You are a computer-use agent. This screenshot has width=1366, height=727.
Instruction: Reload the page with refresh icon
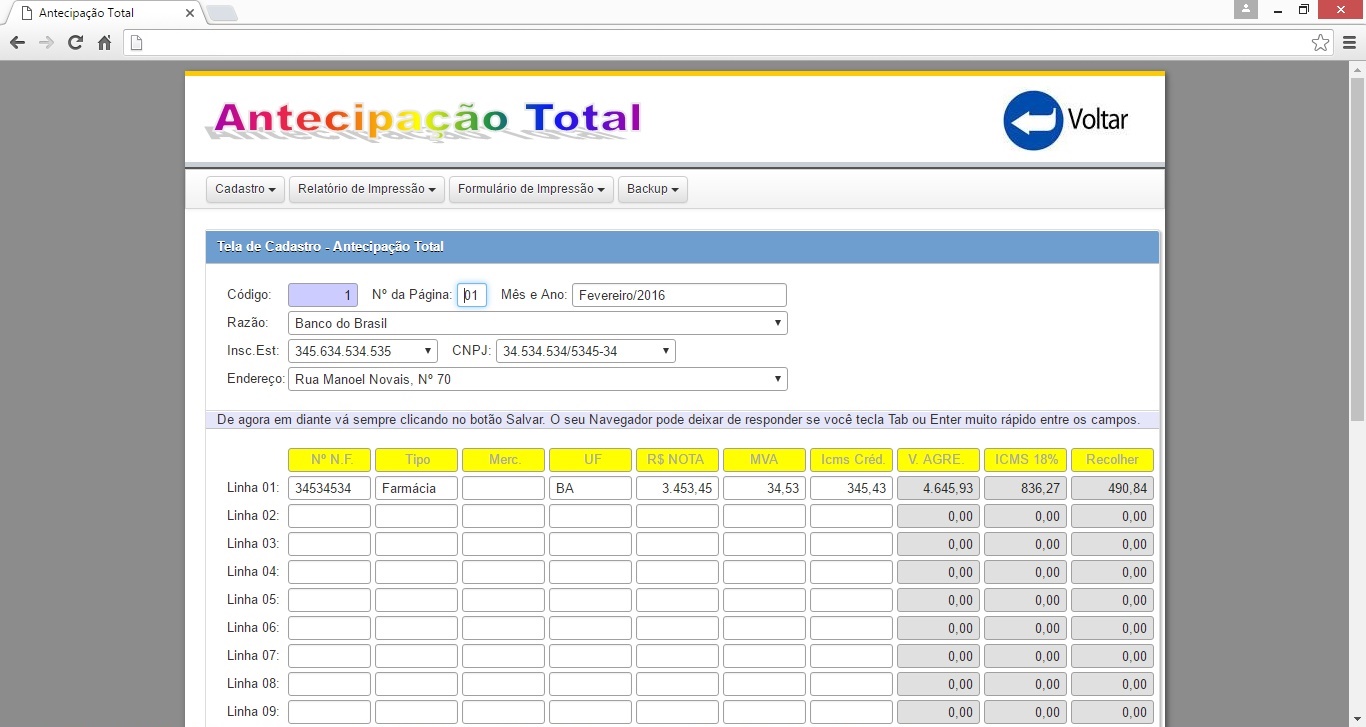[75, 43]
